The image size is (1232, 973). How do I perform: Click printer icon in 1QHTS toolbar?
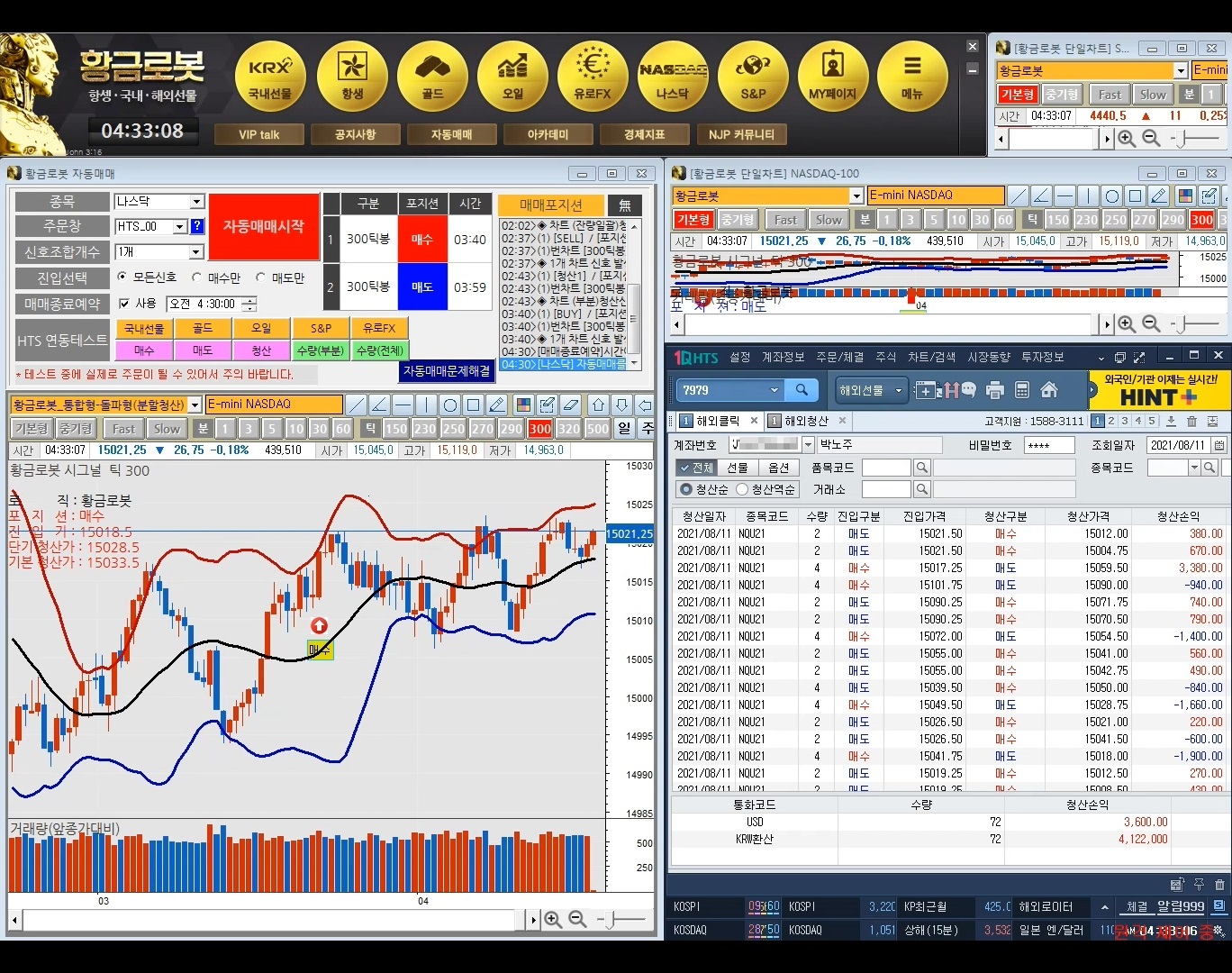pyautogui.click(x=995, y=390)
